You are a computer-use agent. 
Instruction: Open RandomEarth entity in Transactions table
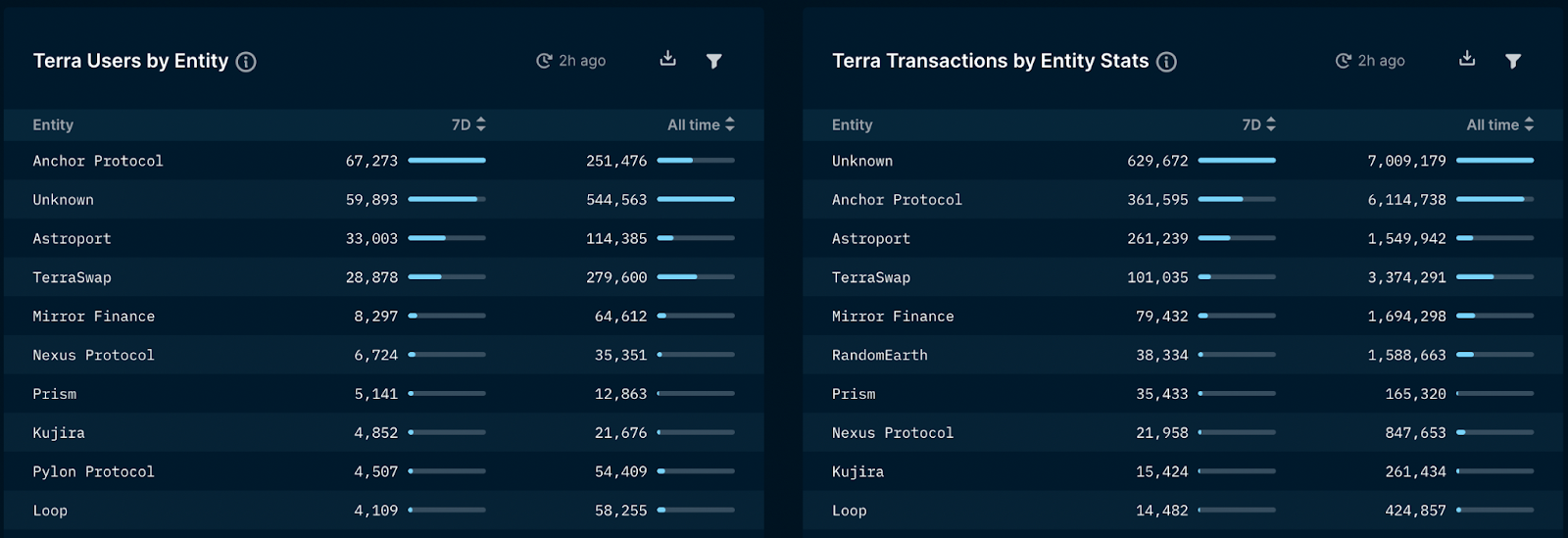click(879, 355)
